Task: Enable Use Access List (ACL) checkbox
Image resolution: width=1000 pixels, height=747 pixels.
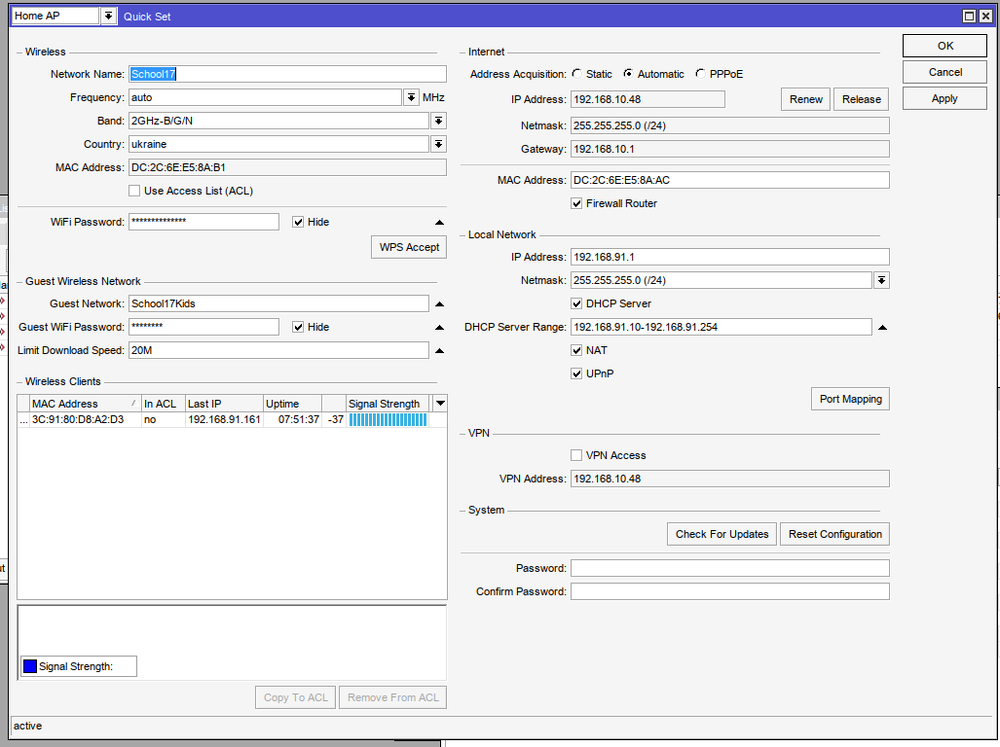Action: [x=135, y=191]
